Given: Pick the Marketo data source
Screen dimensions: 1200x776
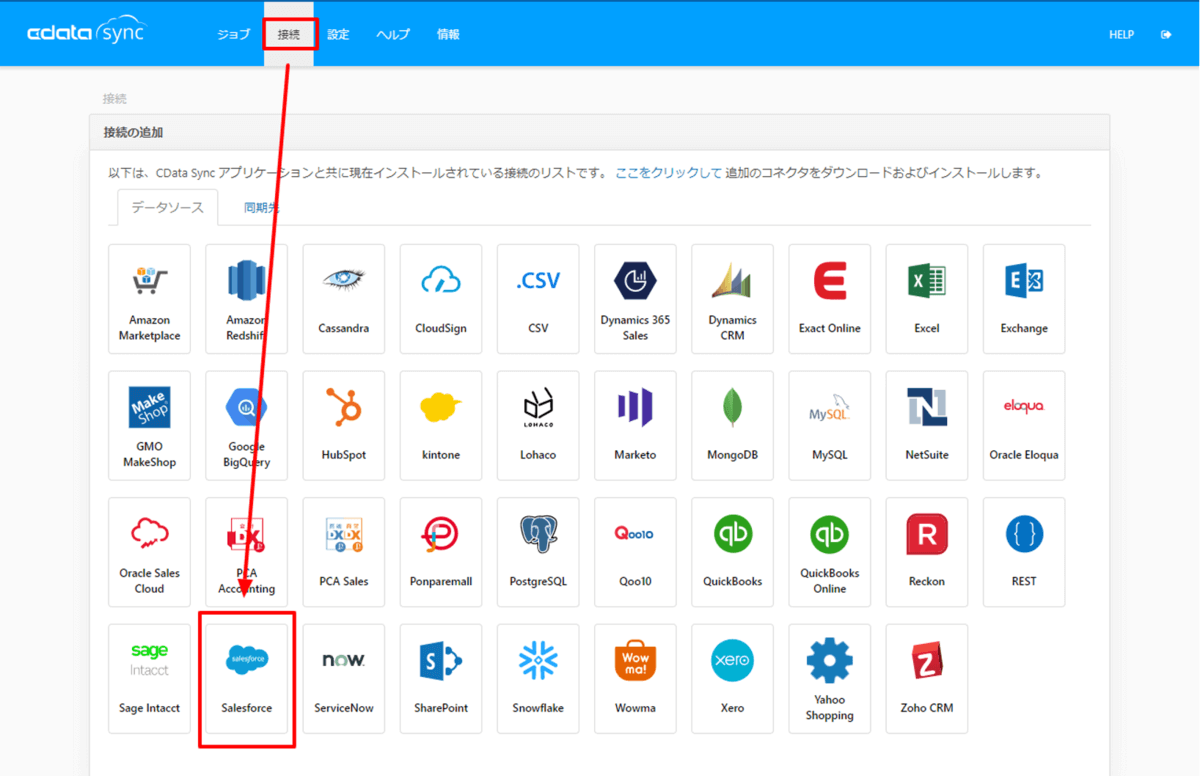Looking at the screenshot, I should (x=635, y=426).
